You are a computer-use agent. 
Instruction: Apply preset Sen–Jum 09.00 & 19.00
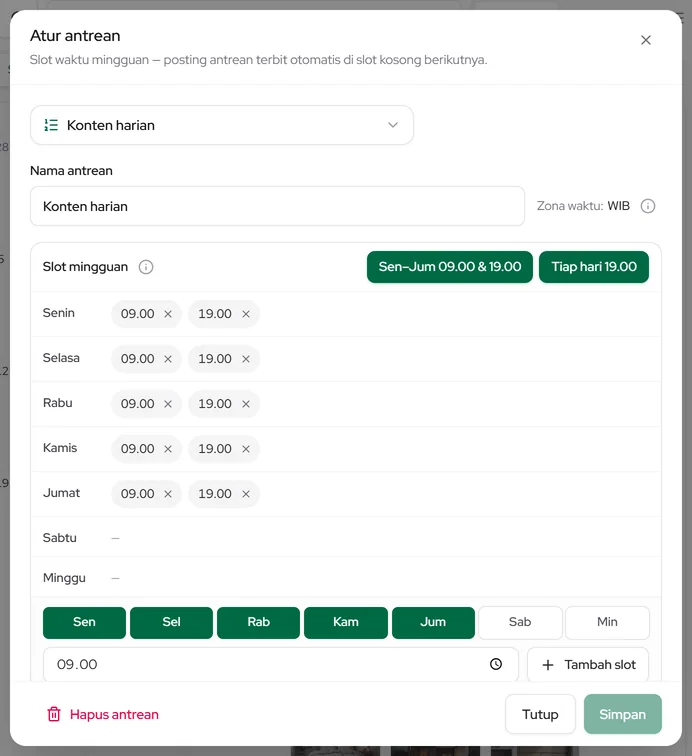click(449, 267)
